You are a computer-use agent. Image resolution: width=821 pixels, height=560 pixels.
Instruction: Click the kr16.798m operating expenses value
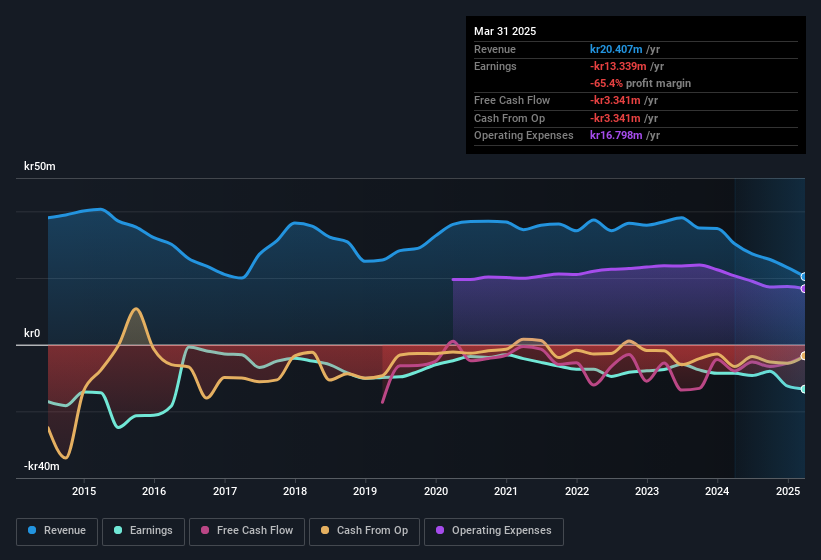616,136
